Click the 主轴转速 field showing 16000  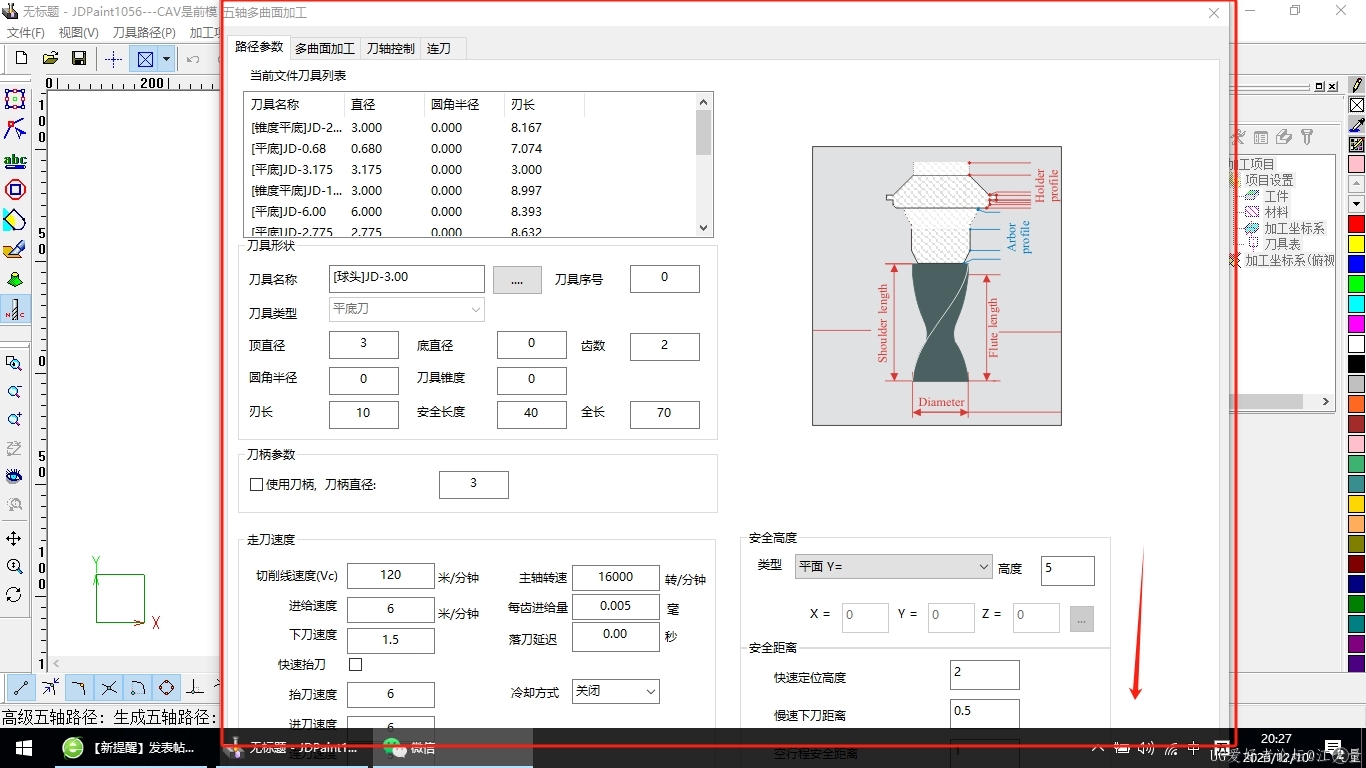[x=616, y=577]
